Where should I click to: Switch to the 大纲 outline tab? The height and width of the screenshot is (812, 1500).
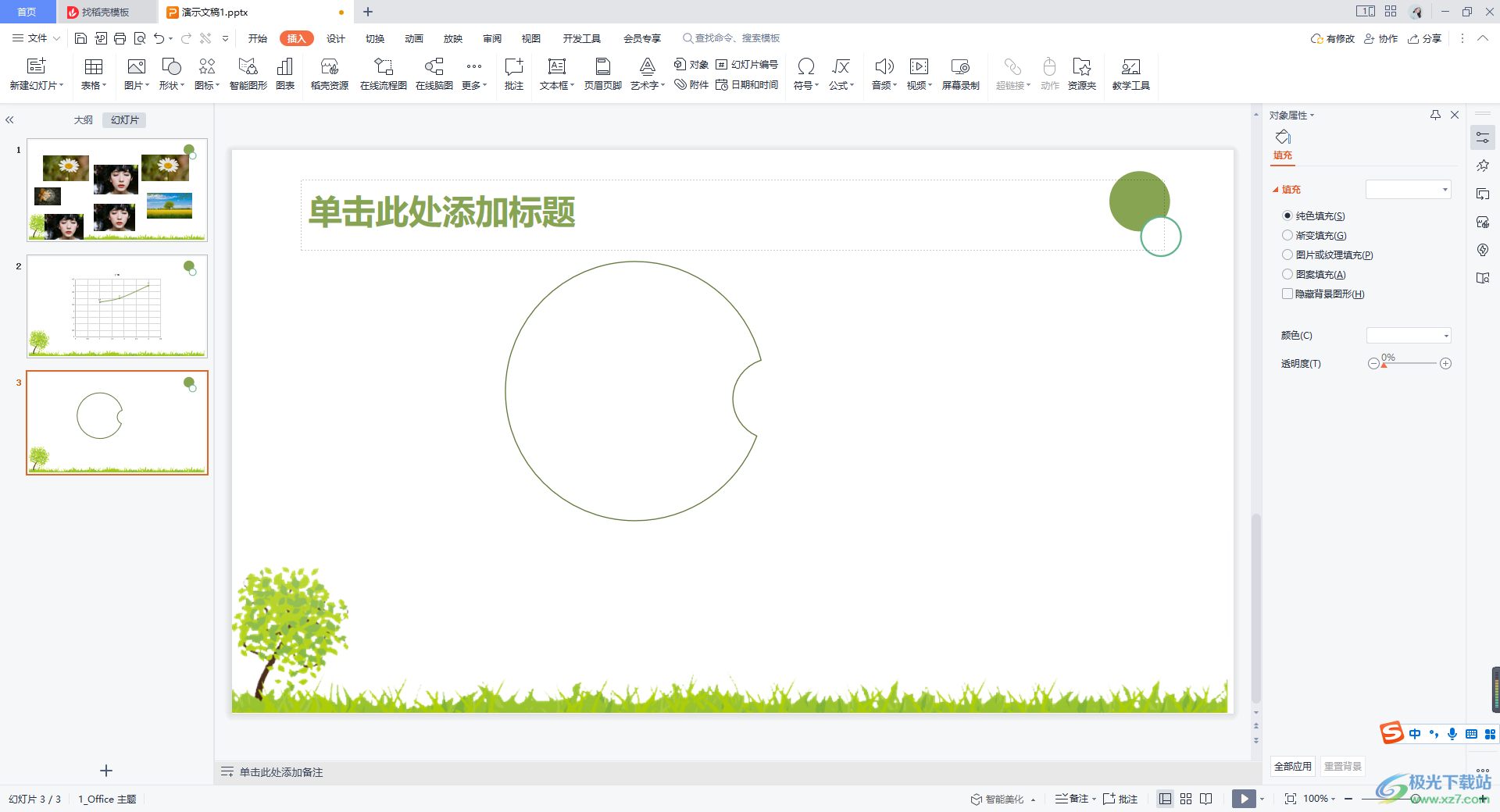[84, 120]
